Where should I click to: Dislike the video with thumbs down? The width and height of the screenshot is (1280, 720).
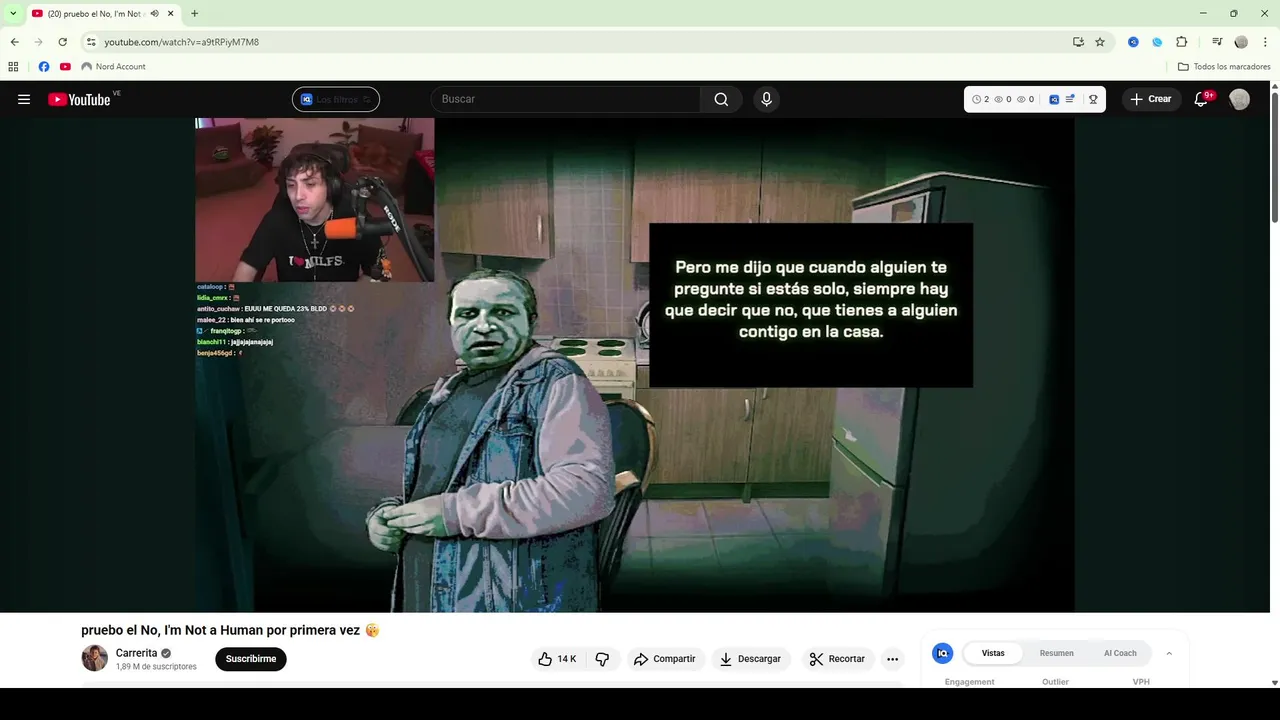click(x=602, y=659)
